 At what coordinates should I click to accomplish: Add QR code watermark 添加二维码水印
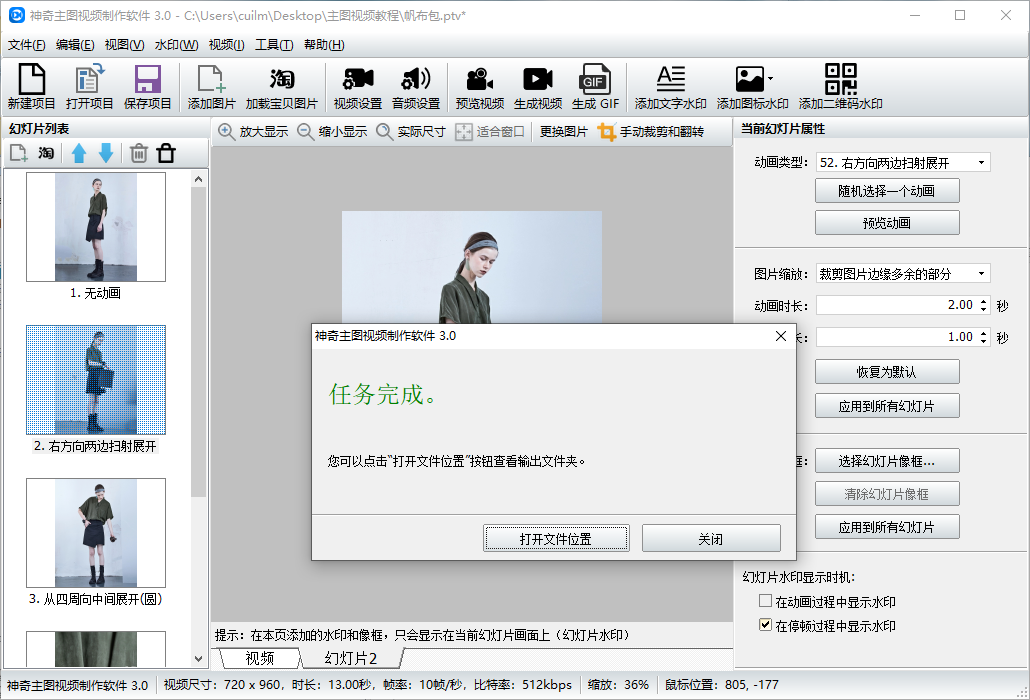[x=840, y=86]
